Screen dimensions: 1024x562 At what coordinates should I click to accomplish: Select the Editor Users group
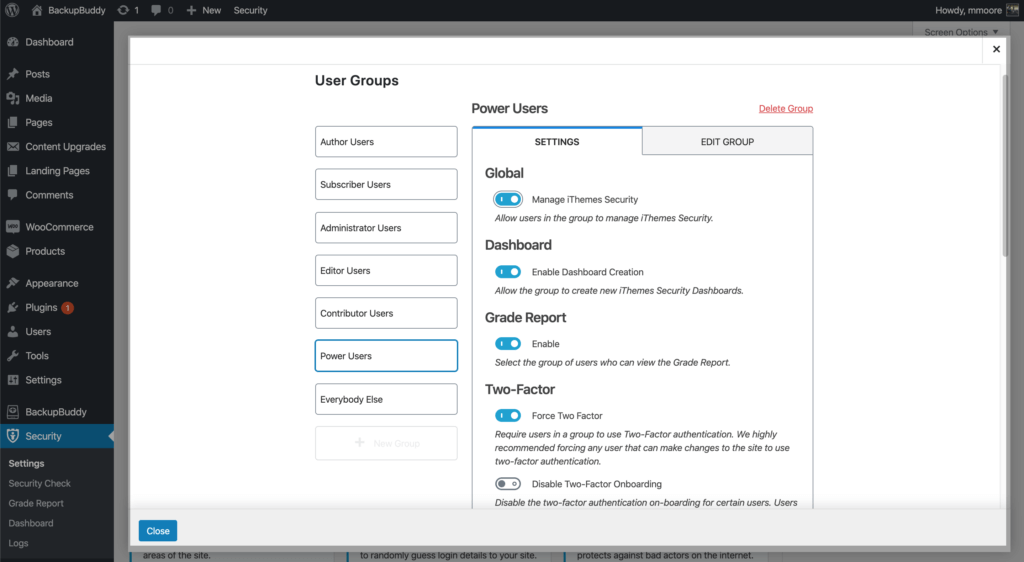(386, 270)
